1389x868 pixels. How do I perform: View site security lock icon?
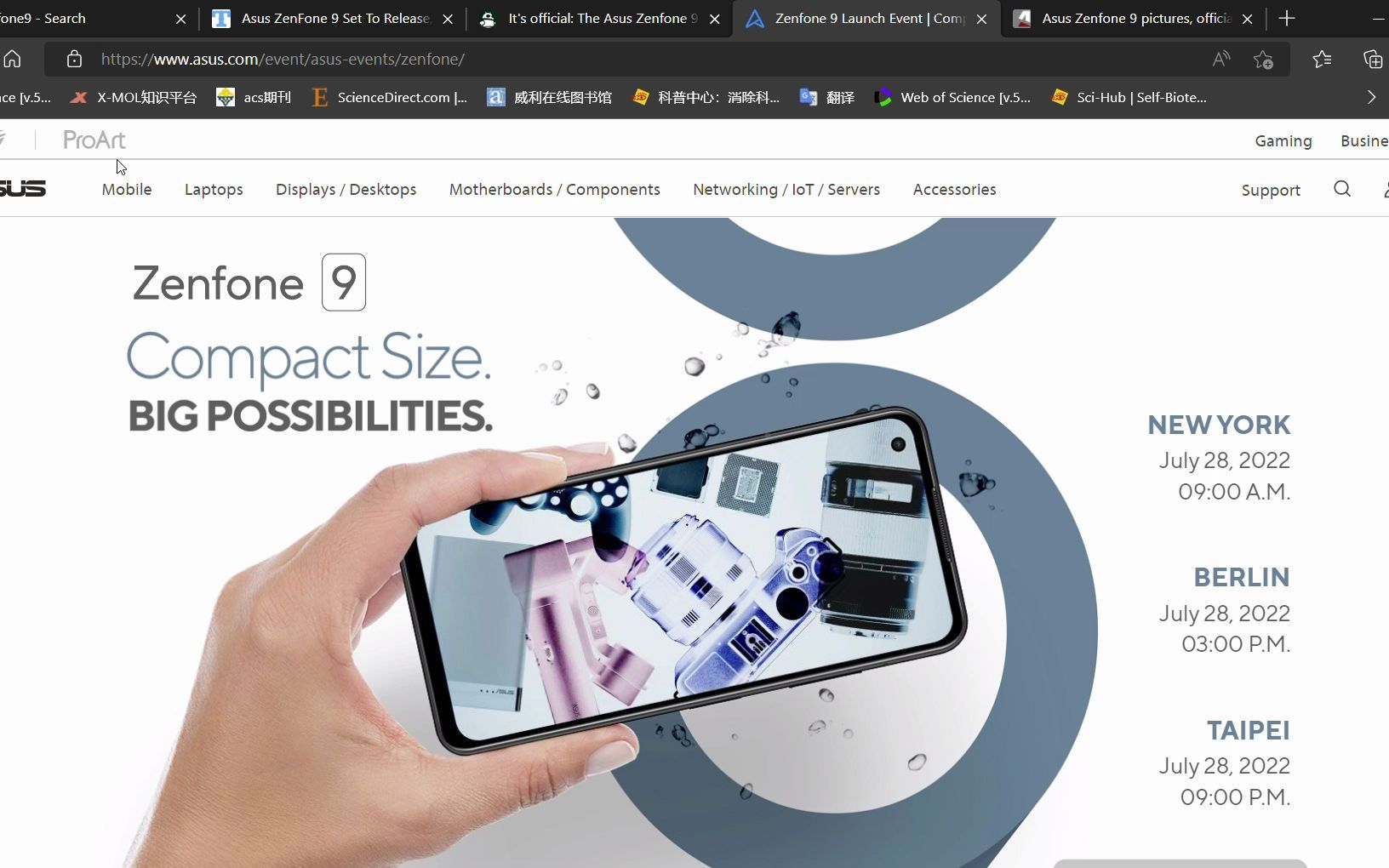click(x=74, y=59)
